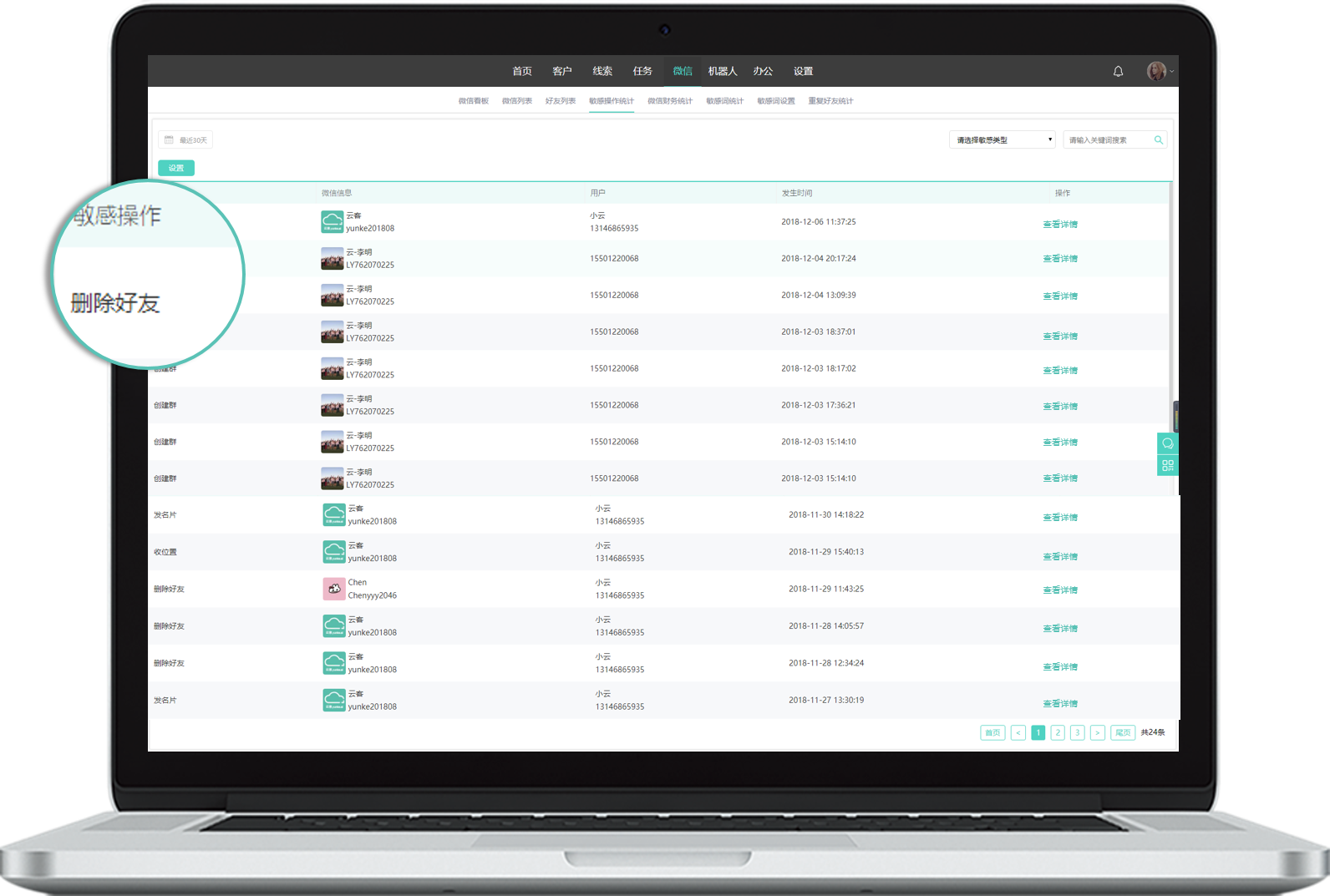Click 云客 cloud avatar in the 2018-11-27 row
This screenshot has height=896, width=1330.
coord(334,700)
